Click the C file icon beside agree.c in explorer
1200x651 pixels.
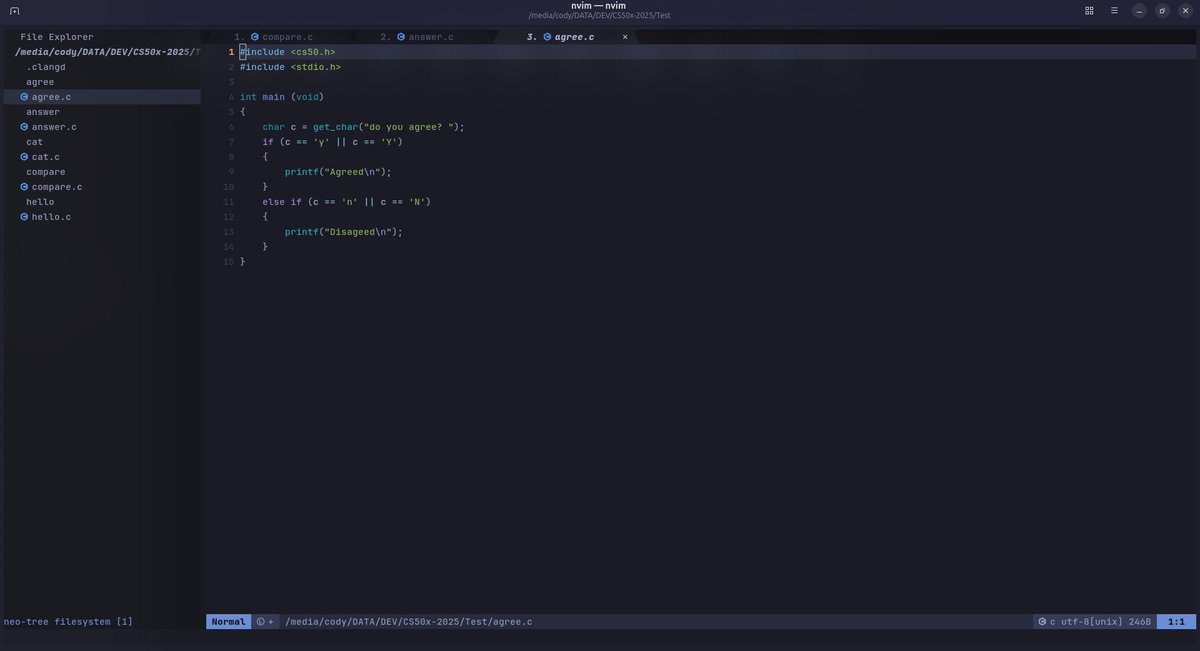(24, 97)
